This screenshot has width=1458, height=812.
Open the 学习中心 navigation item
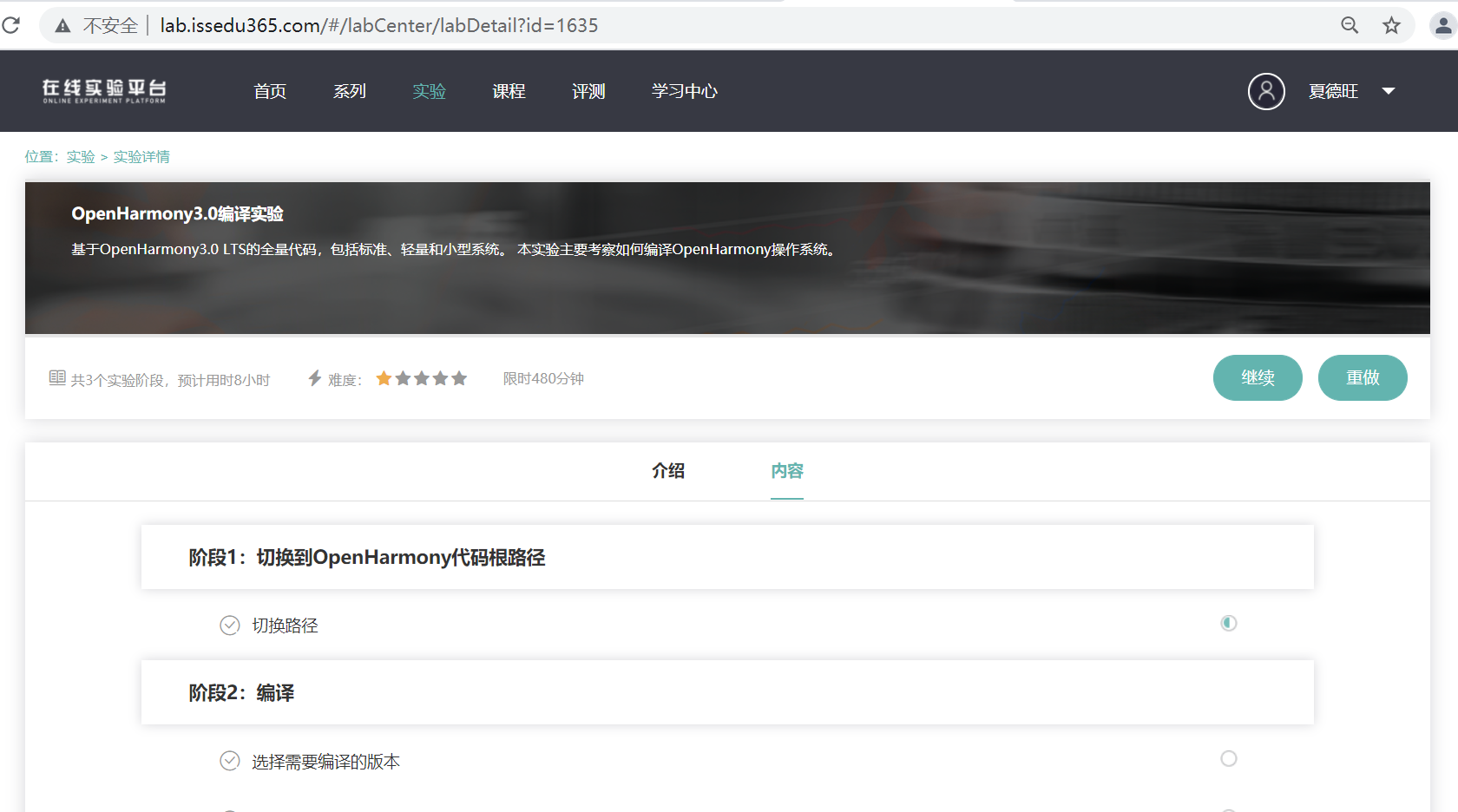click(685, 91)
